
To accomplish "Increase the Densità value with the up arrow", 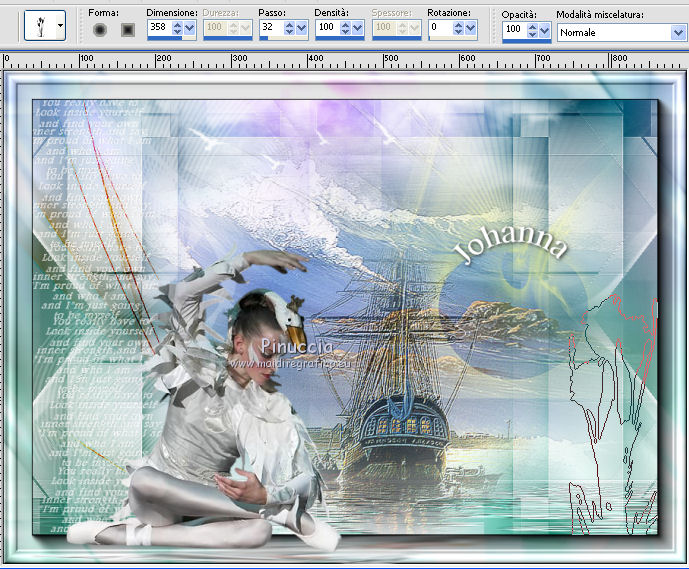I will tap(345, 25).
